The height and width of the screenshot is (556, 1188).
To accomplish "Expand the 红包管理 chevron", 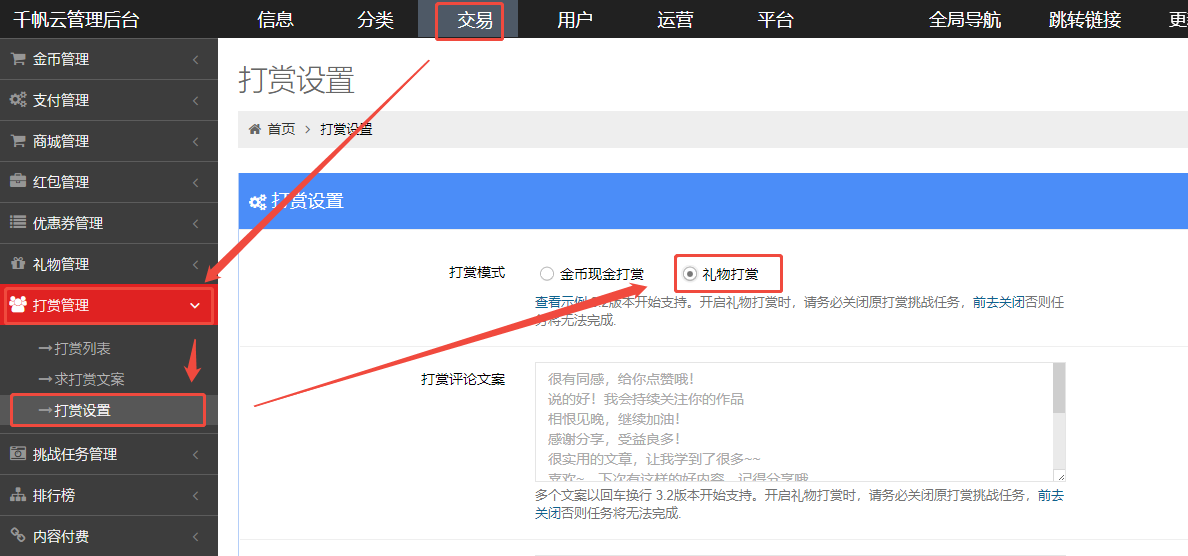I will click(x=195, y=182).
